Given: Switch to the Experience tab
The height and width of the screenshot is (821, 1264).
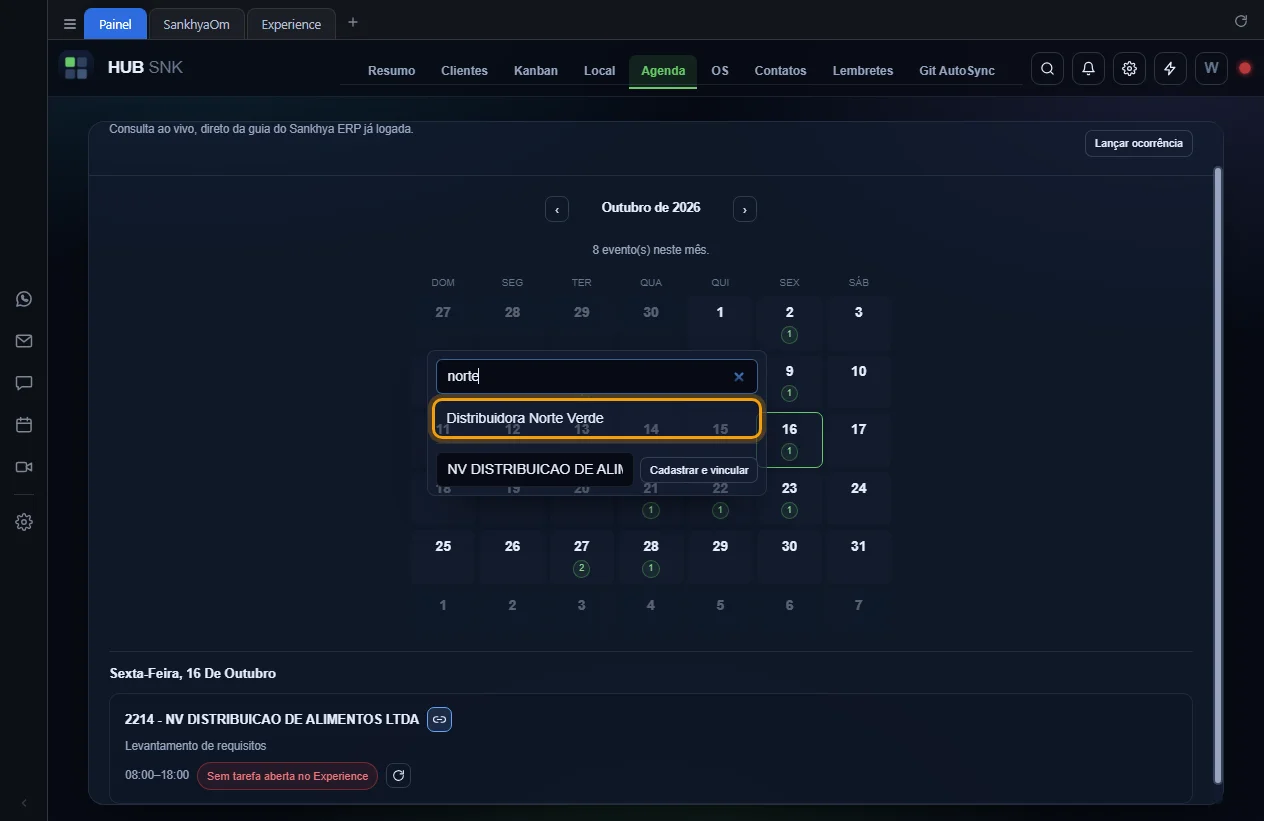Looking at the screenshot, I should pyautogui.click(x=291, y=24).
